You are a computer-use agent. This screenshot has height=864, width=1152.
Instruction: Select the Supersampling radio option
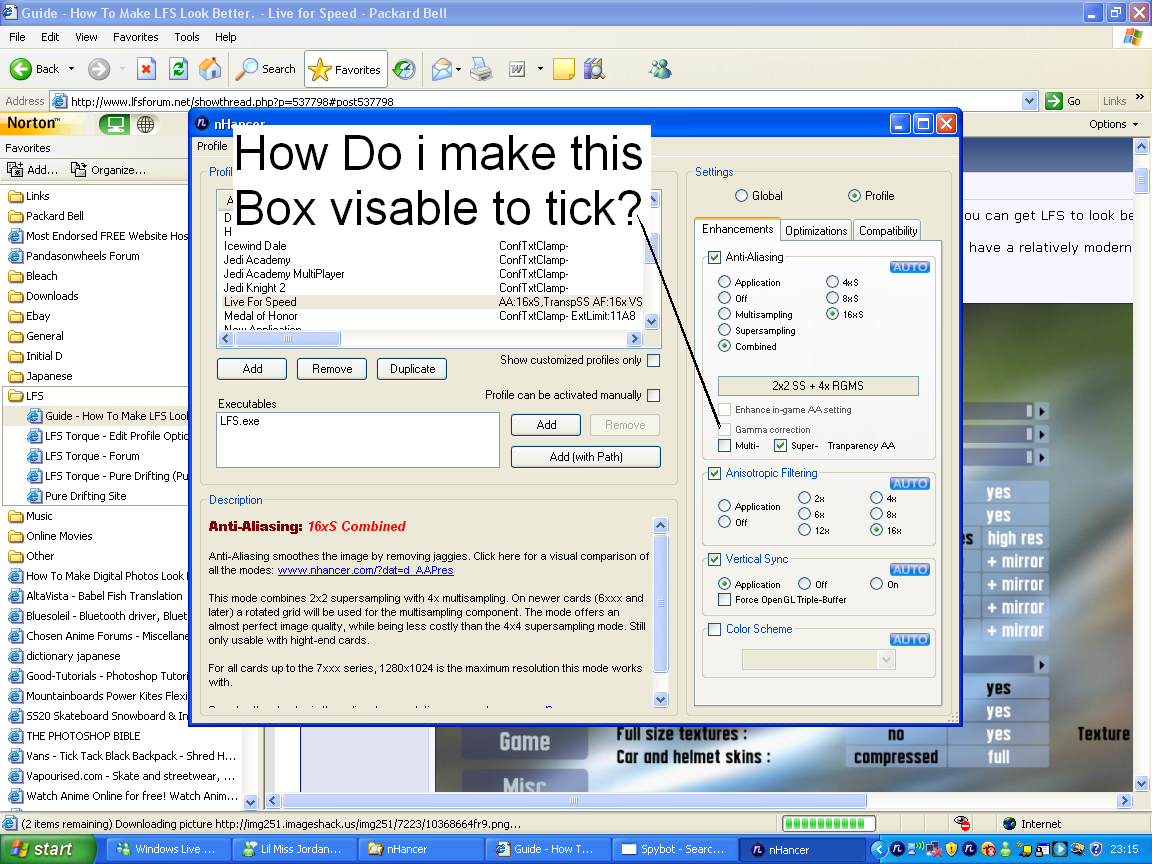tap(724, 331)
